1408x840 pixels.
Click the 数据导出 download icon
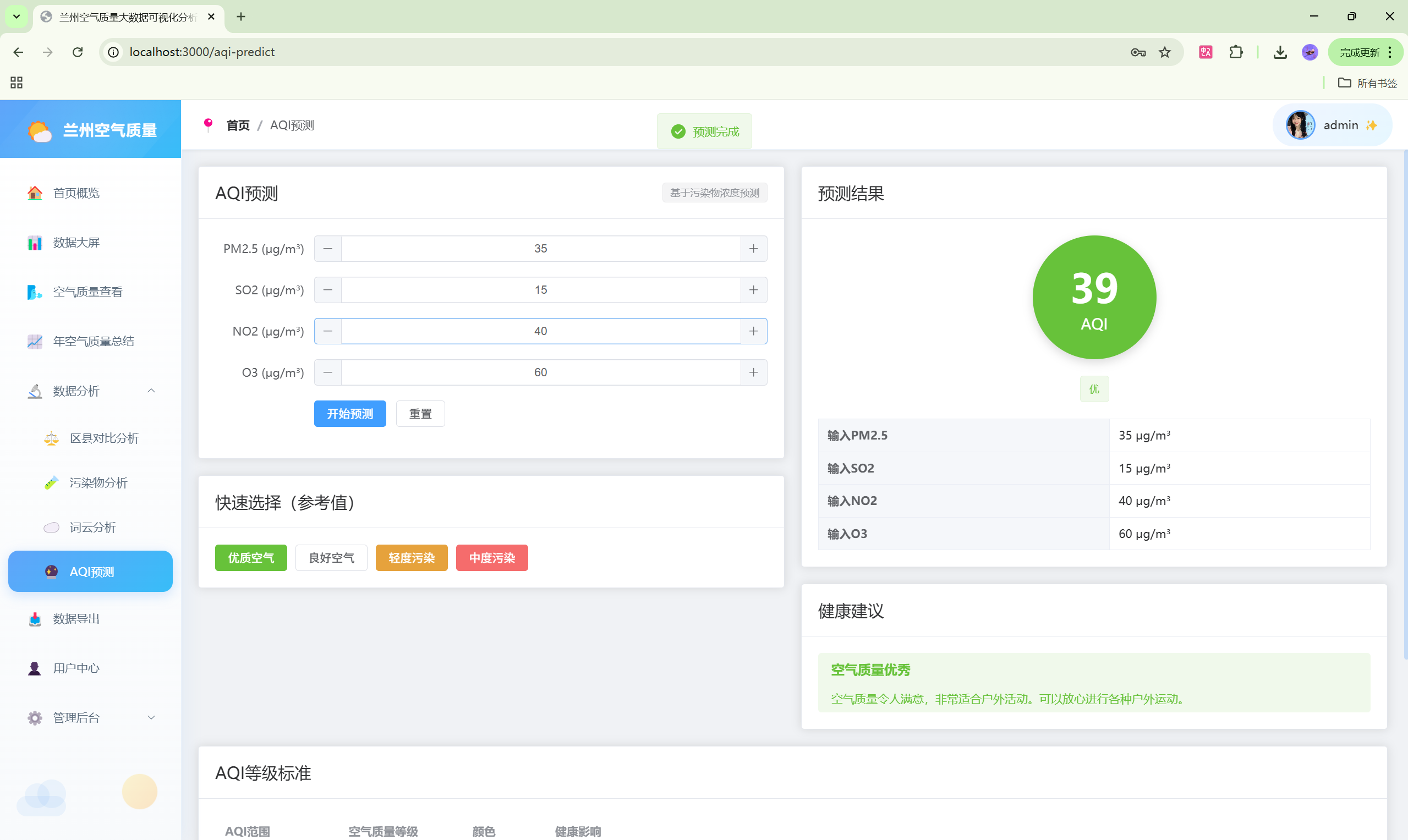tap(35, 619)
